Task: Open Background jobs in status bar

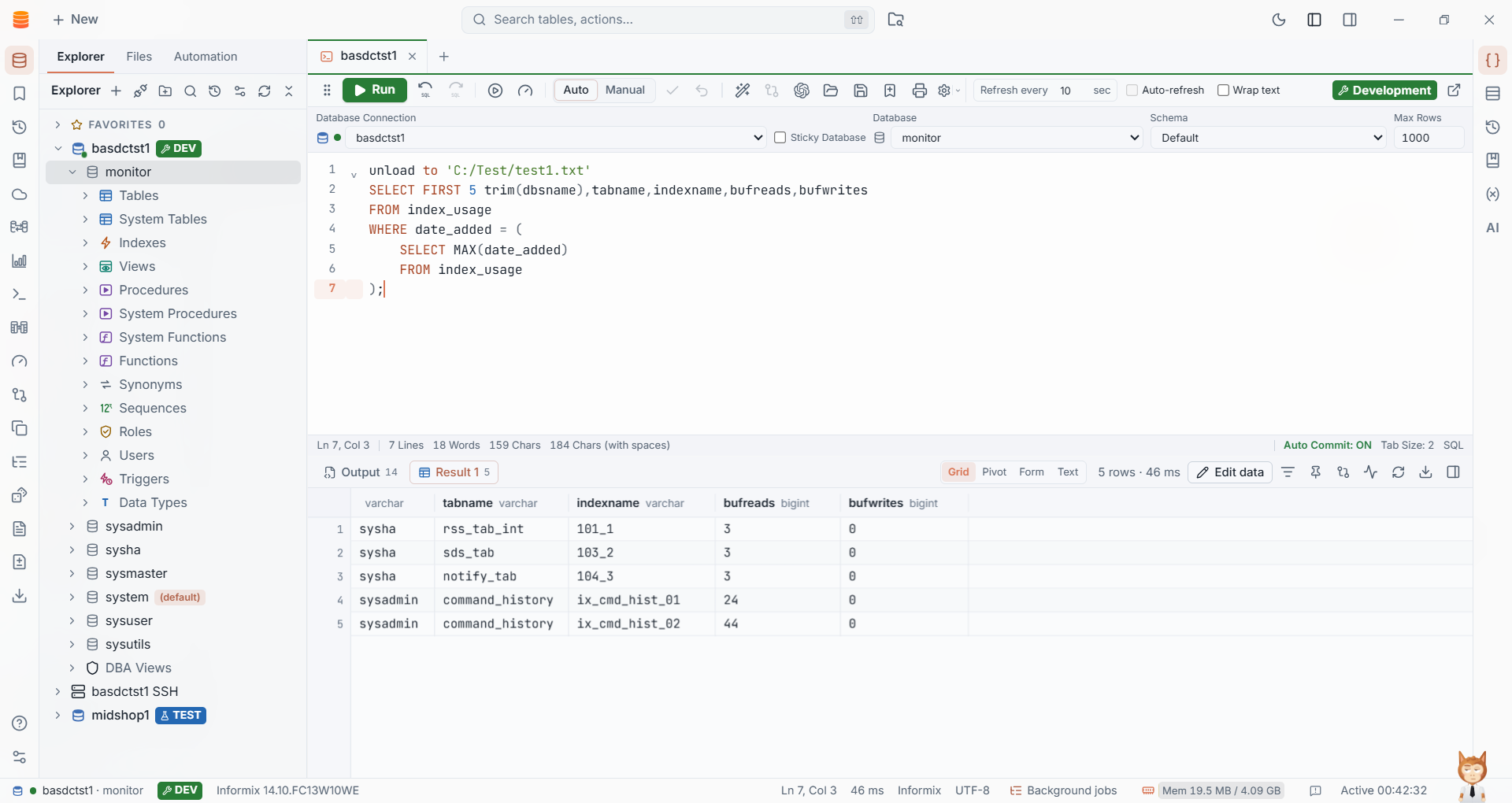Action: click(1063, 790)
